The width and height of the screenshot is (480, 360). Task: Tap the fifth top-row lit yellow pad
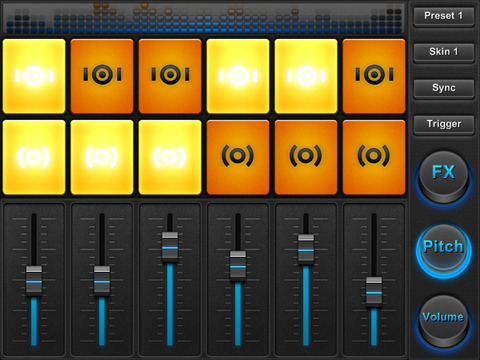click(306, 76)
